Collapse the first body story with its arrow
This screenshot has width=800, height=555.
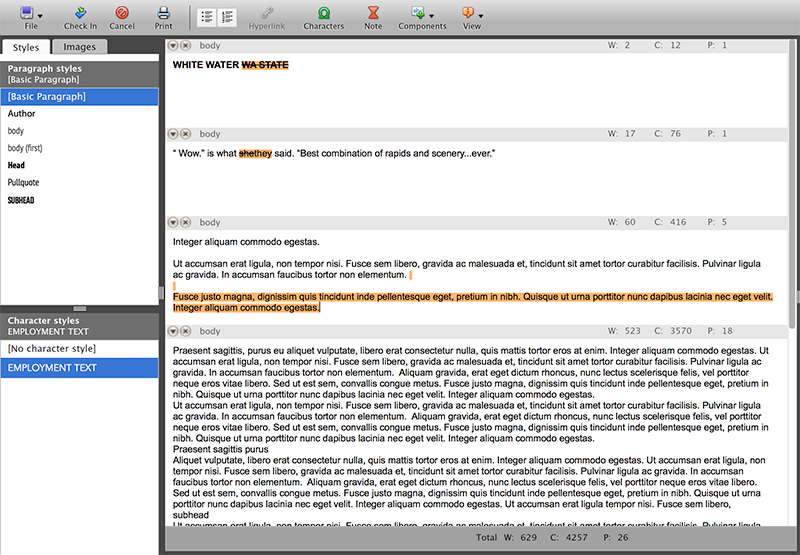(173, 46)
